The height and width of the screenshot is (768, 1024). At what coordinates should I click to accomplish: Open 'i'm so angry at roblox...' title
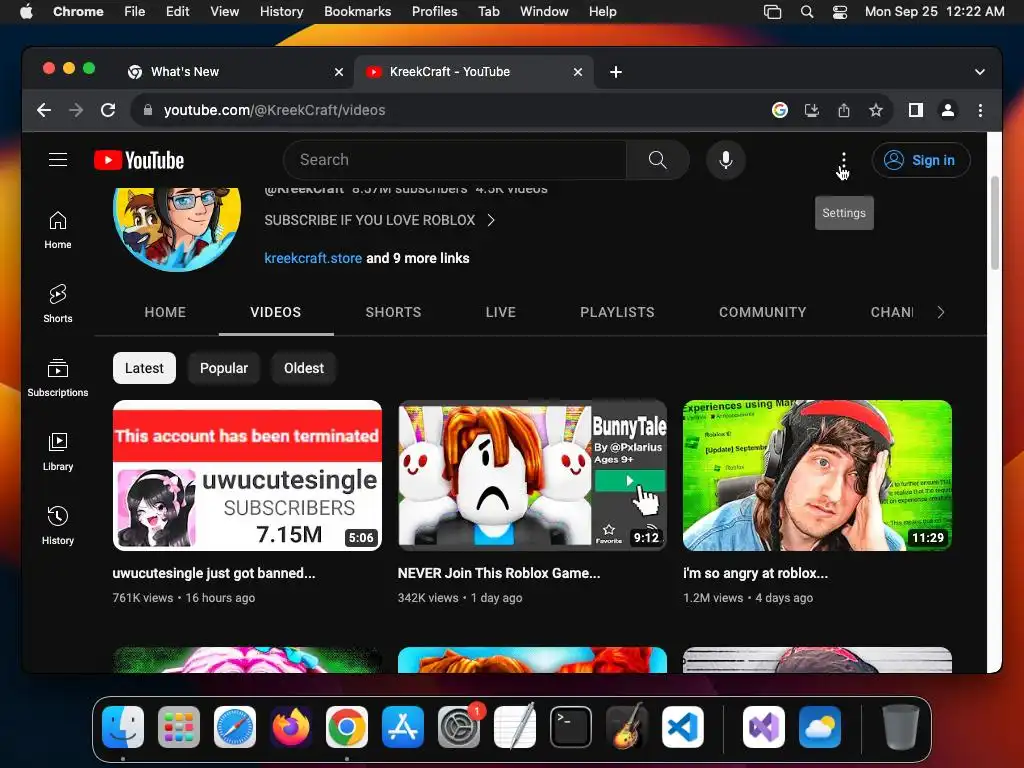756,573
